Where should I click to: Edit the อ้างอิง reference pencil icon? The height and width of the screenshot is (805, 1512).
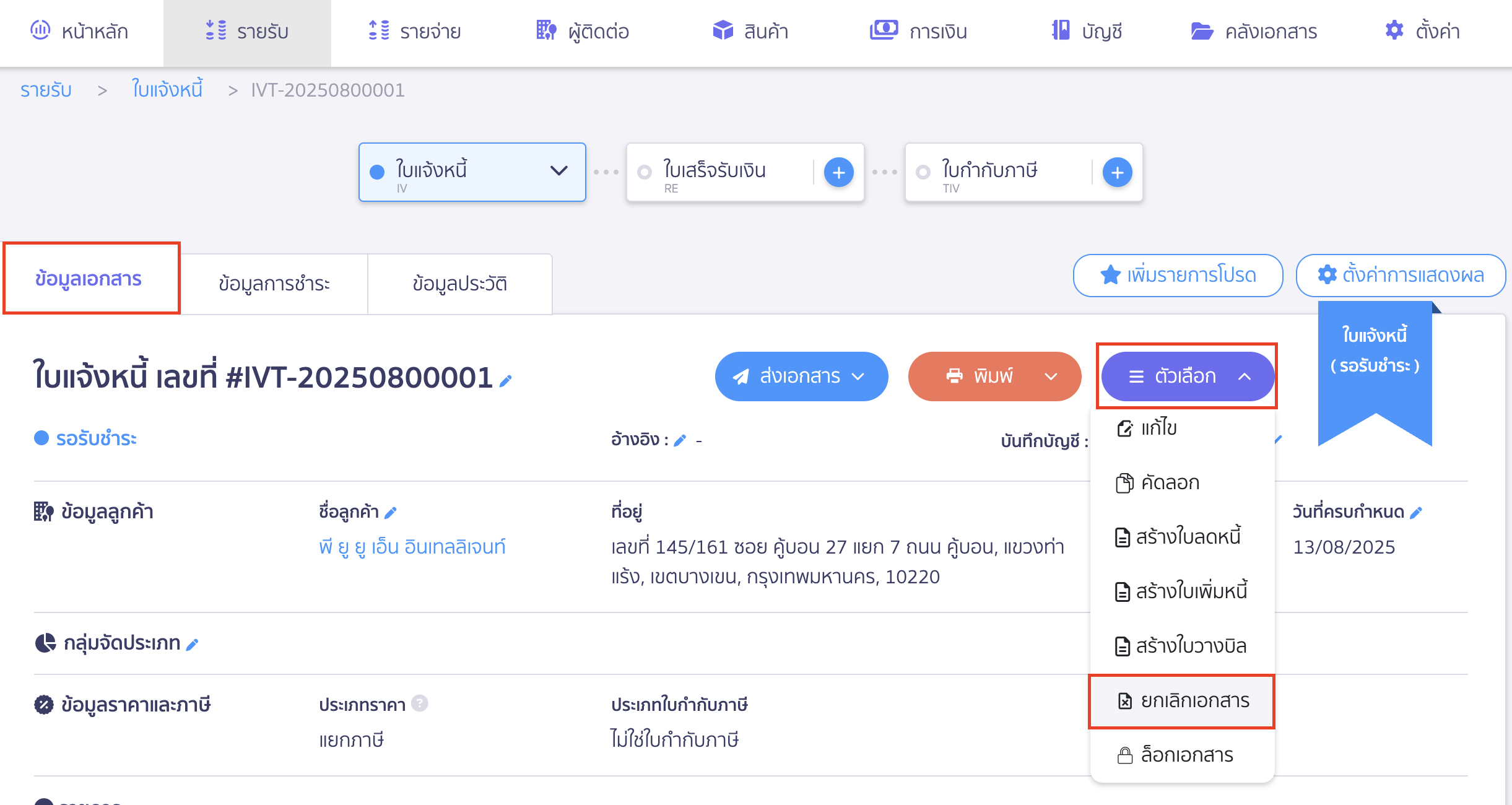[680, 440]
